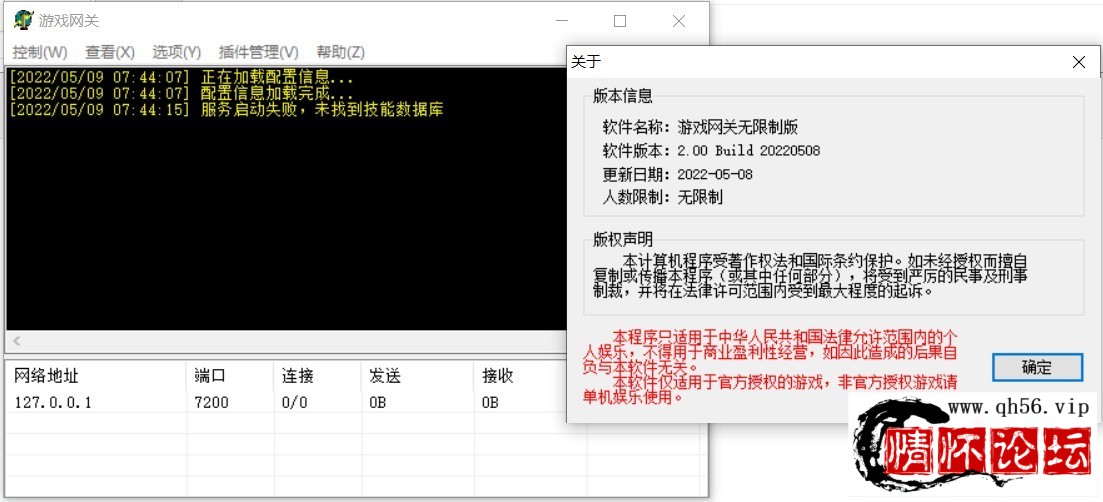Click the 软件版本 2.00 Build 20220508 text
Image resolution: width=1103 pixels, height=502 pixels.
(710, 150)
